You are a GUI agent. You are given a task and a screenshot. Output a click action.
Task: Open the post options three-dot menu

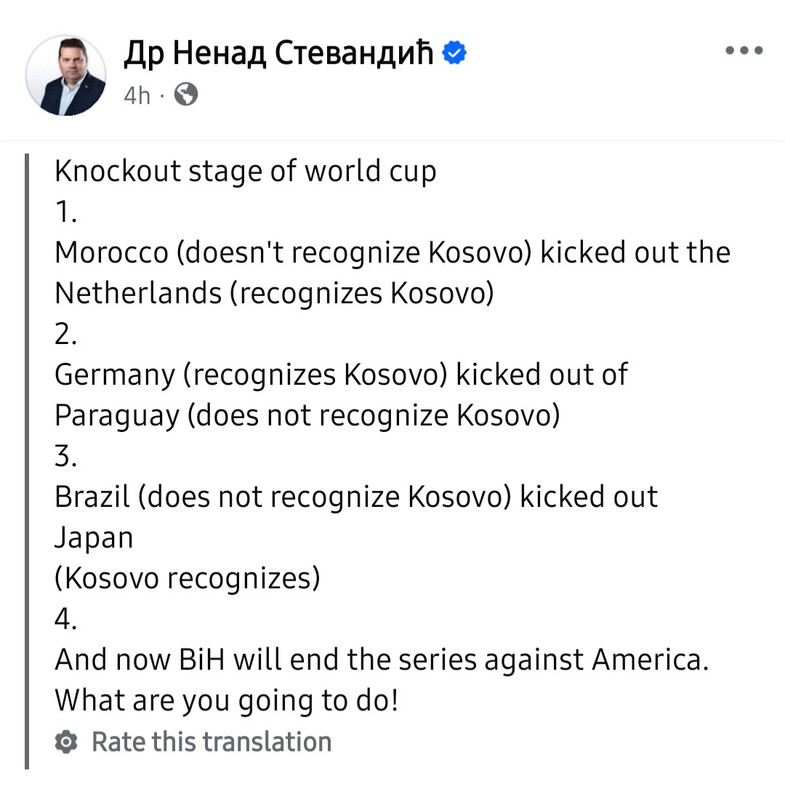pyautogui.click(x=744, y=50)
